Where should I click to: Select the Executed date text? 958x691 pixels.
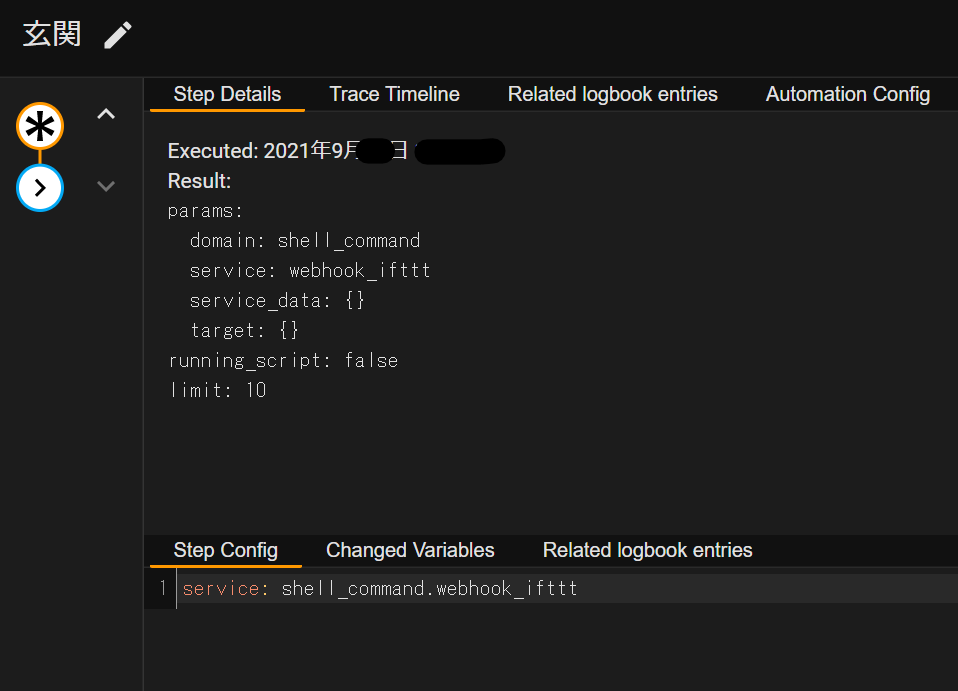(x=336, y=150)
